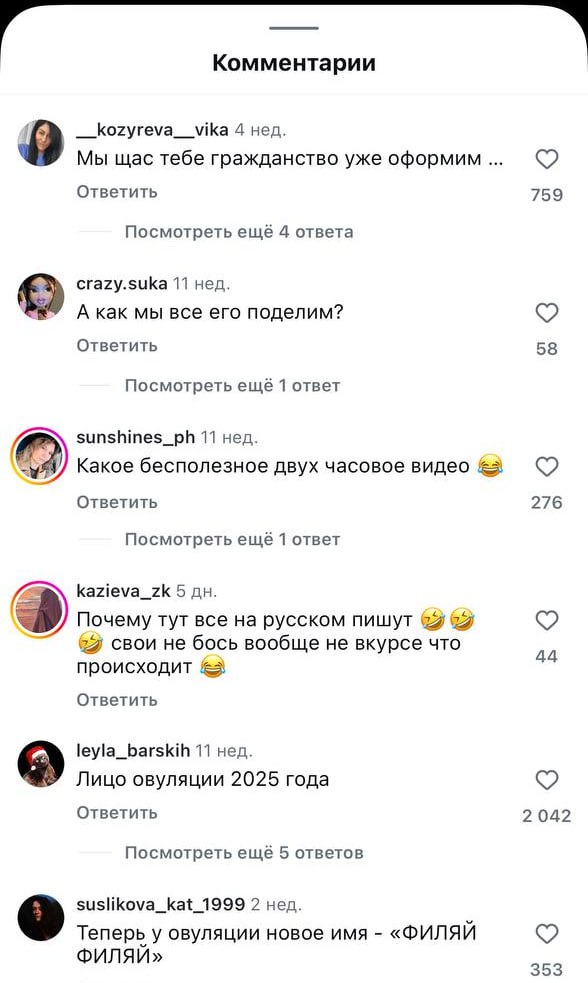Reply to __kozyreva__vika's comment
The height and width of the screenshot is (983, 588).
(x=117, y=192)
